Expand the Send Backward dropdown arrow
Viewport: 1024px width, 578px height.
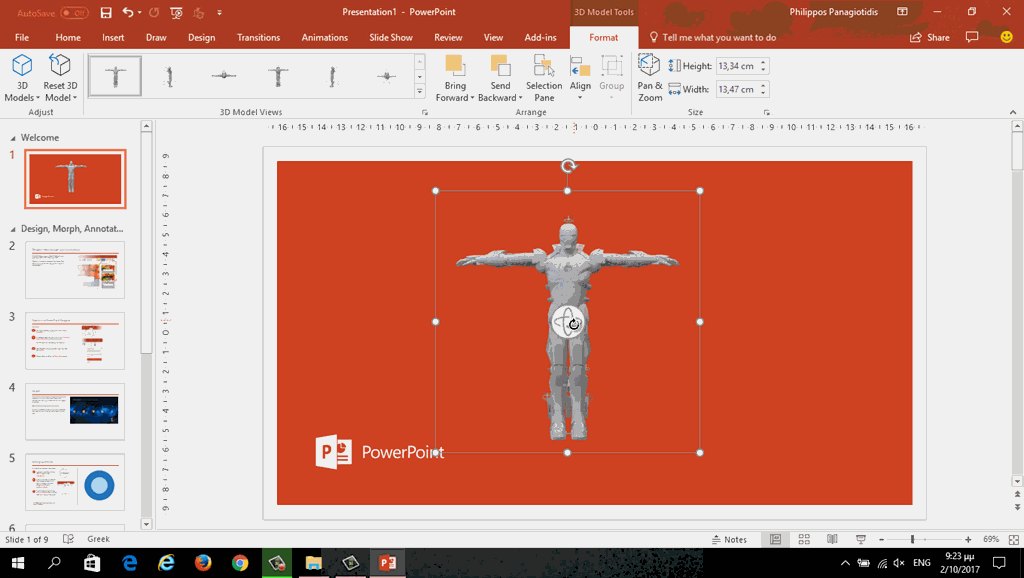pos(521,98)
